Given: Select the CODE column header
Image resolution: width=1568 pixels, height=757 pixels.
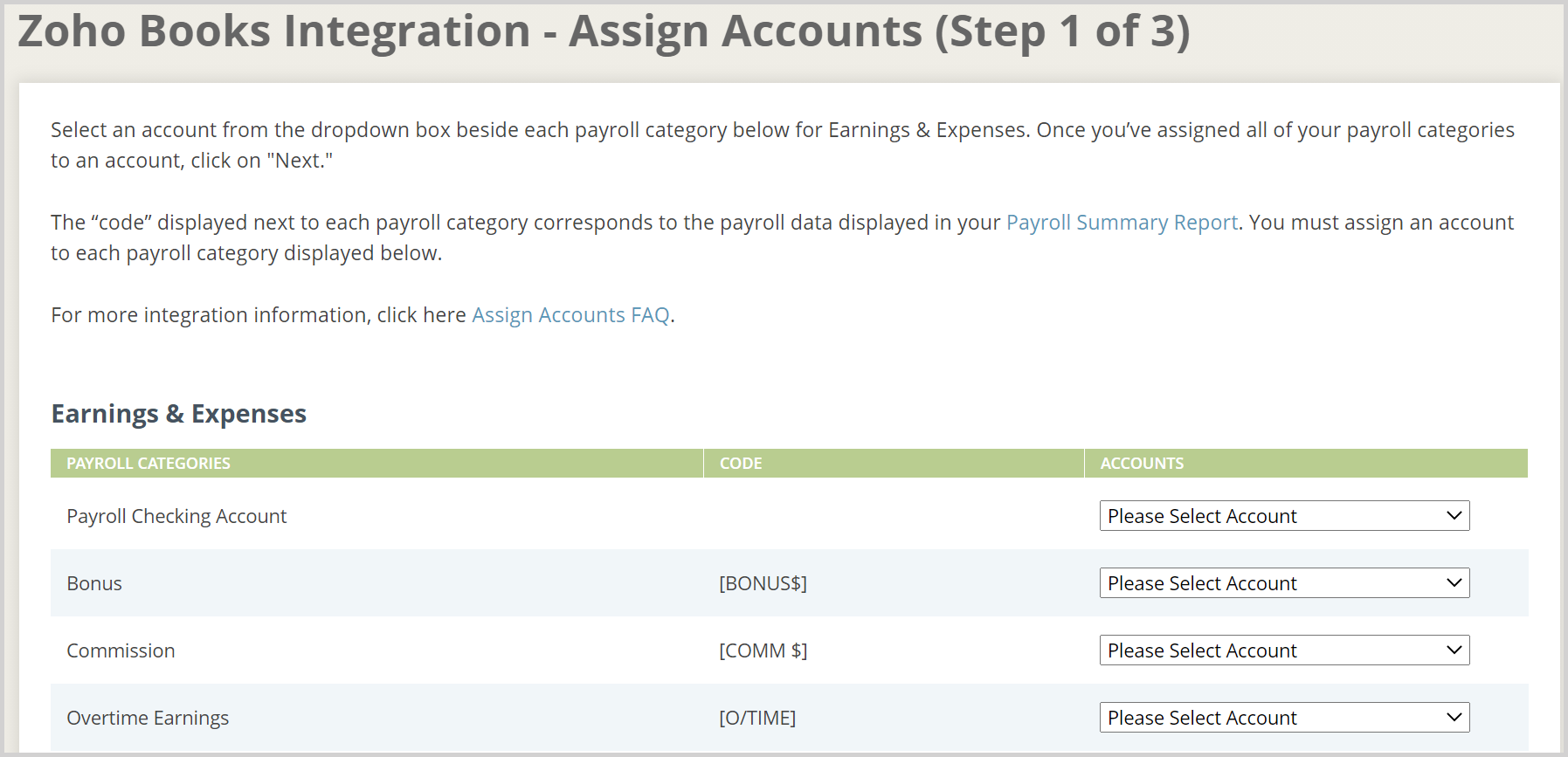Looking at the screenshot, I should (x=739, y=463).
